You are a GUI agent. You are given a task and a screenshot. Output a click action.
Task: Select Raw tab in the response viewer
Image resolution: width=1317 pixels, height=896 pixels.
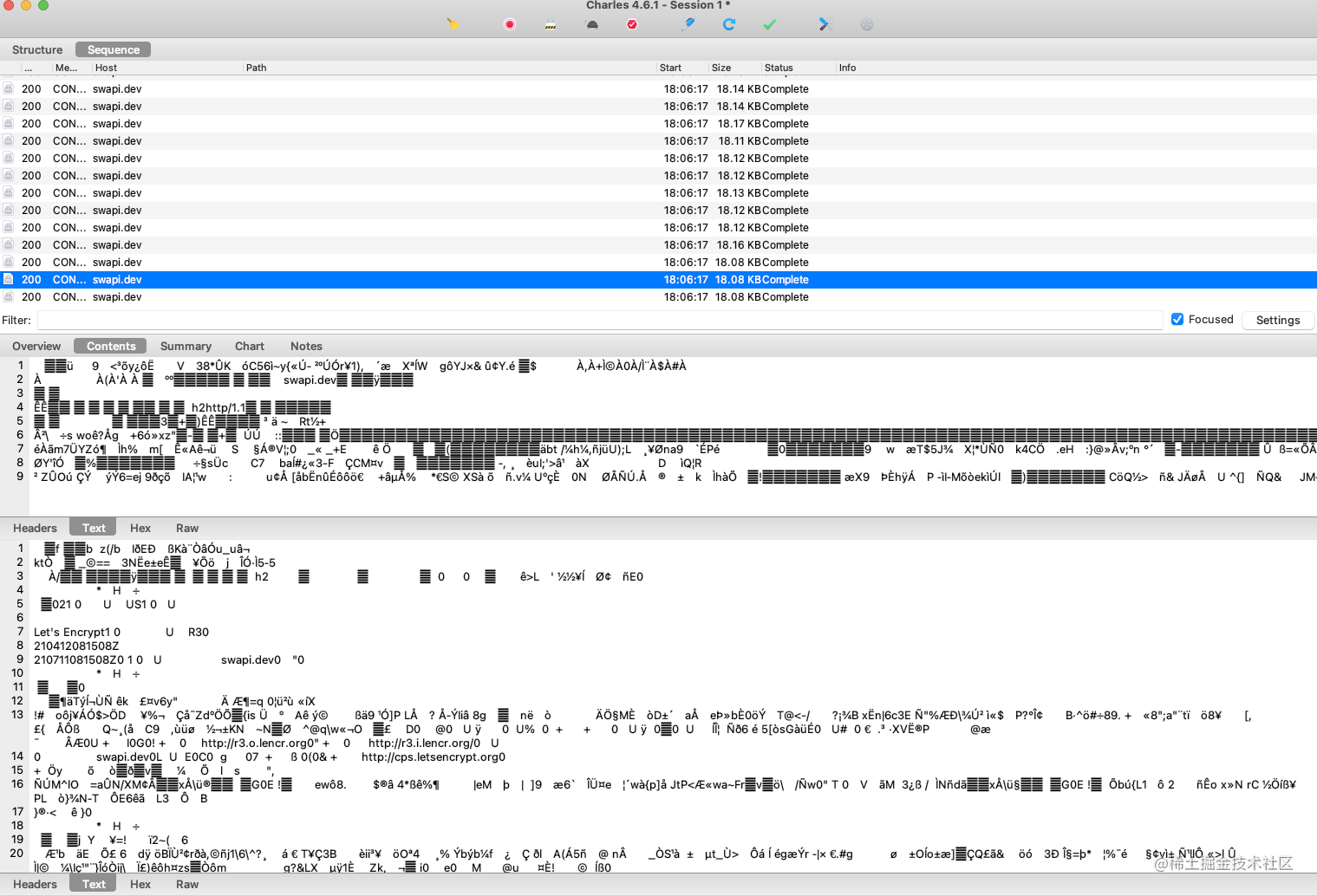(x=187, y=884)
